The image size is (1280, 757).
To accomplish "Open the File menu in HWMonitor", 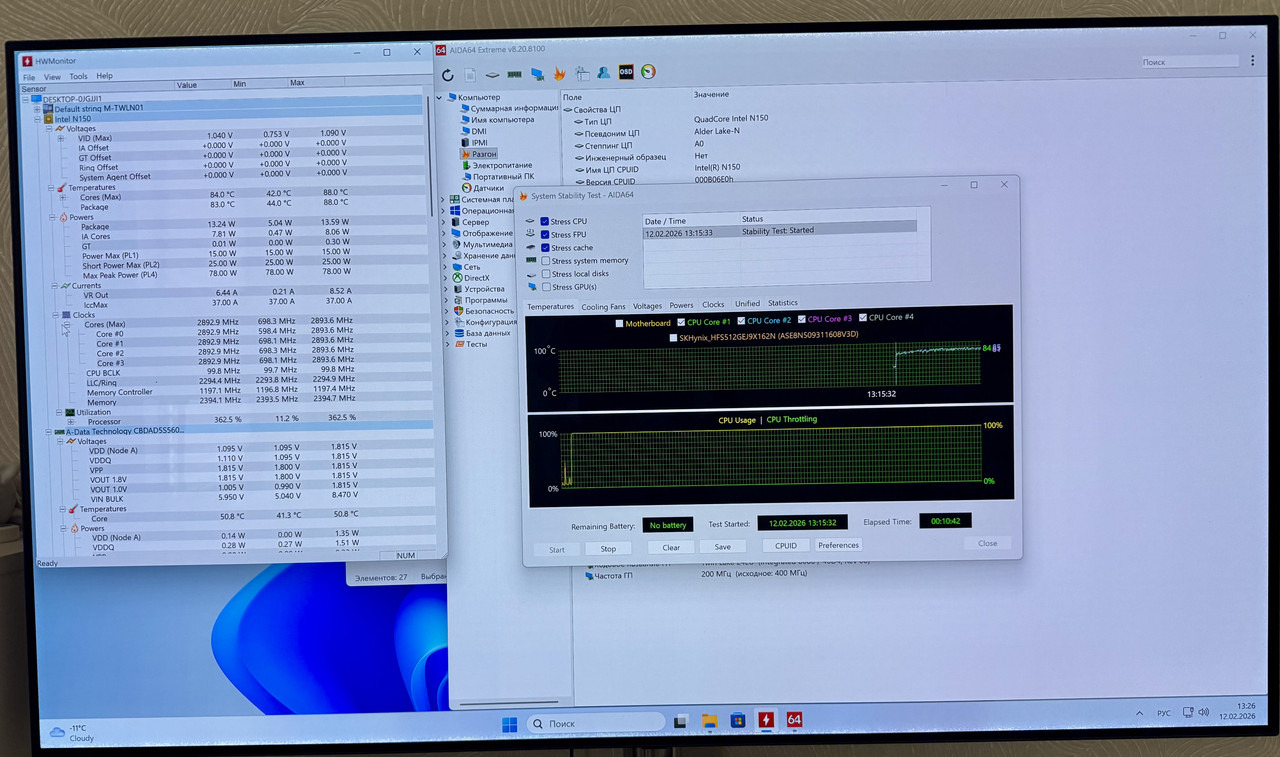I will [29, 77].
